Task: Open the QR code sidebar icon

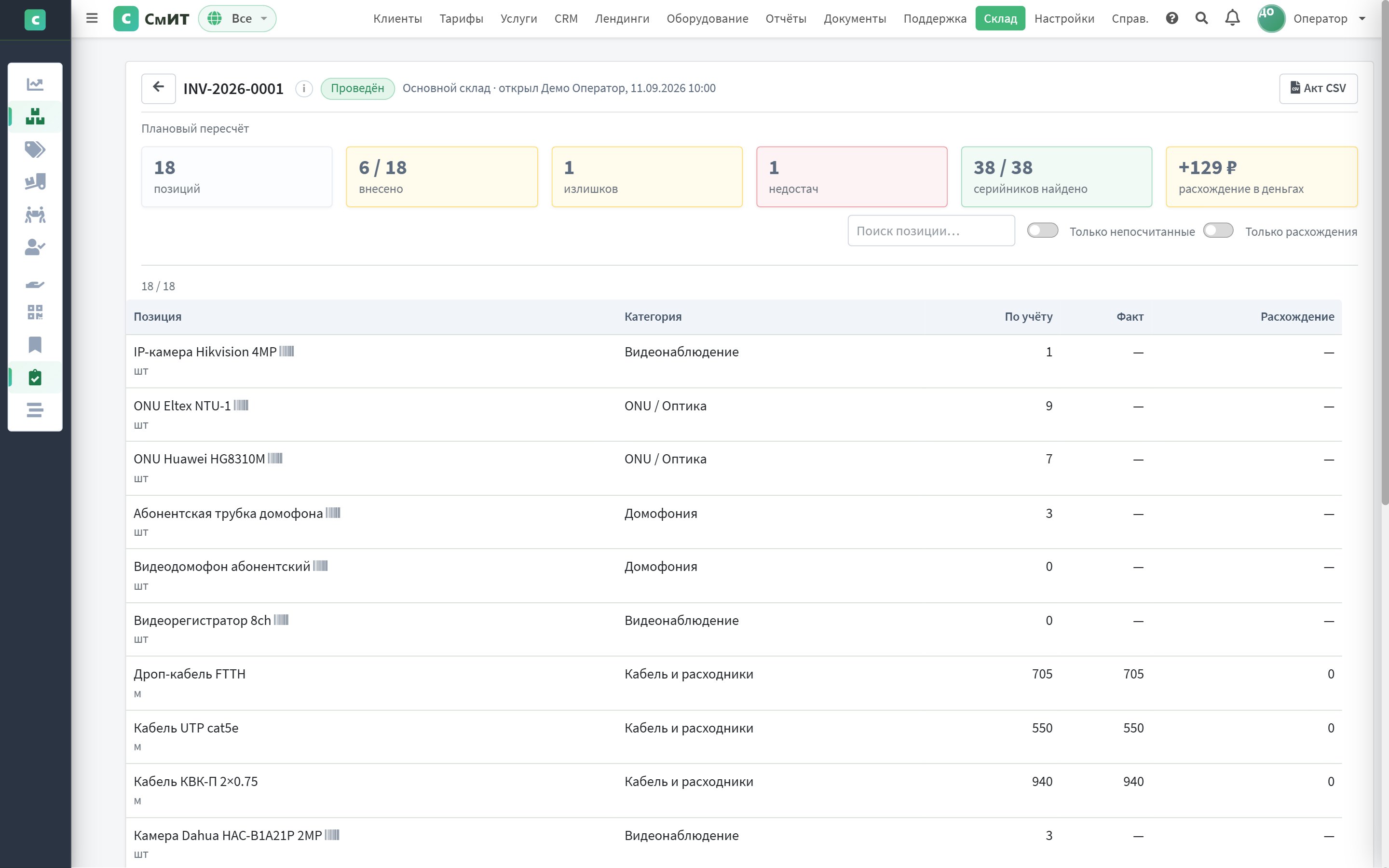Action: tap(35, 312)
